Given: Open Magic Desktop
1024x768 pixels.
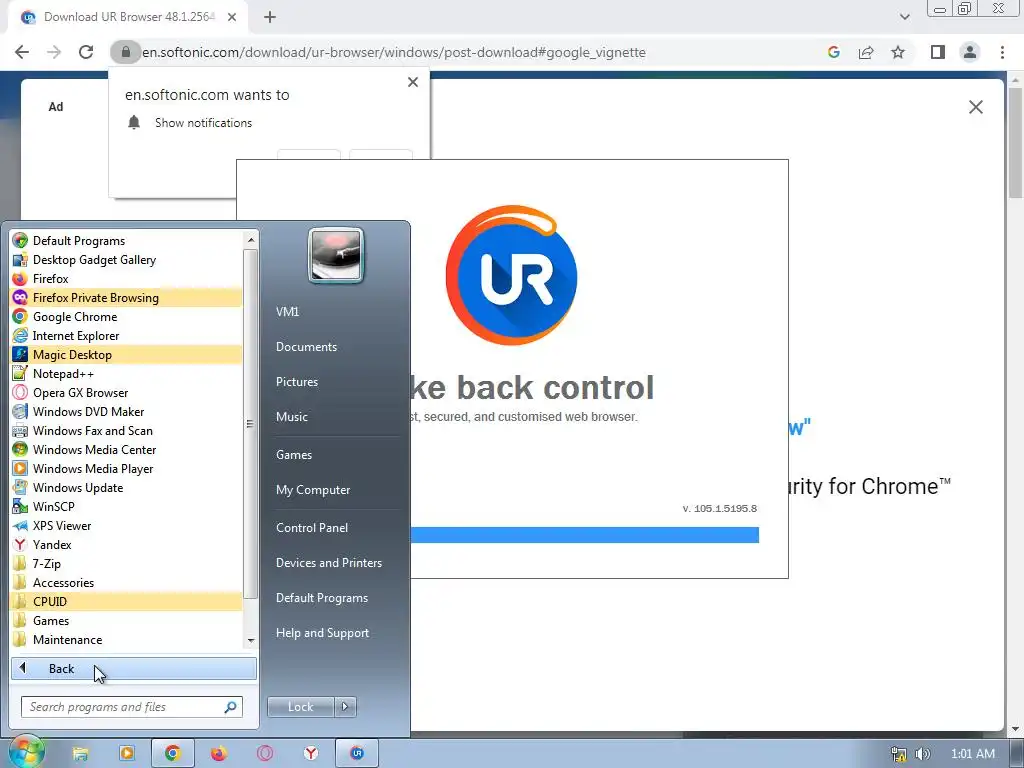Looking at the screenshot, I should click(127, 355).
